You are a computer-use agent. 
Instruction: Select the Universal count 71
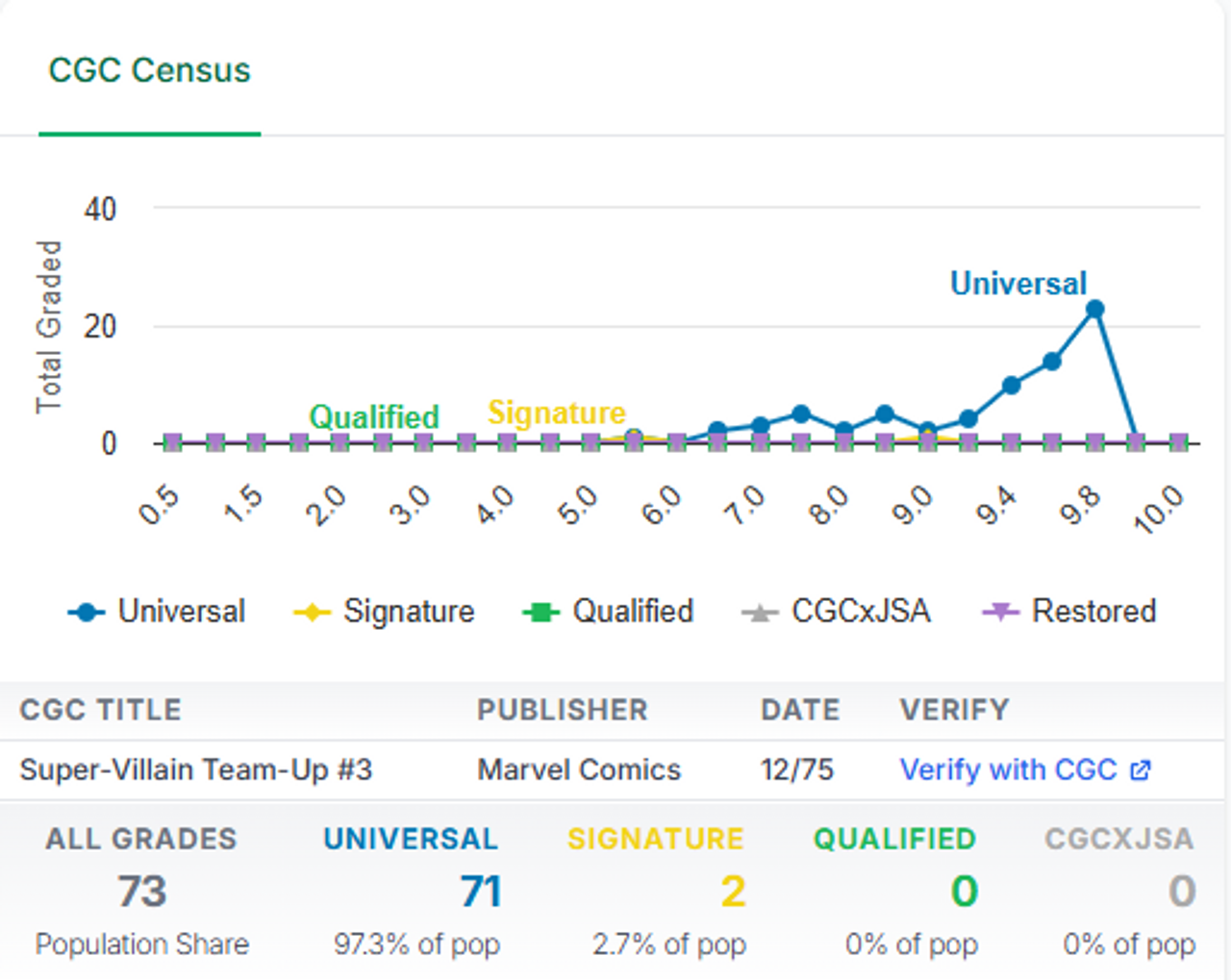[x=480, y=892]
